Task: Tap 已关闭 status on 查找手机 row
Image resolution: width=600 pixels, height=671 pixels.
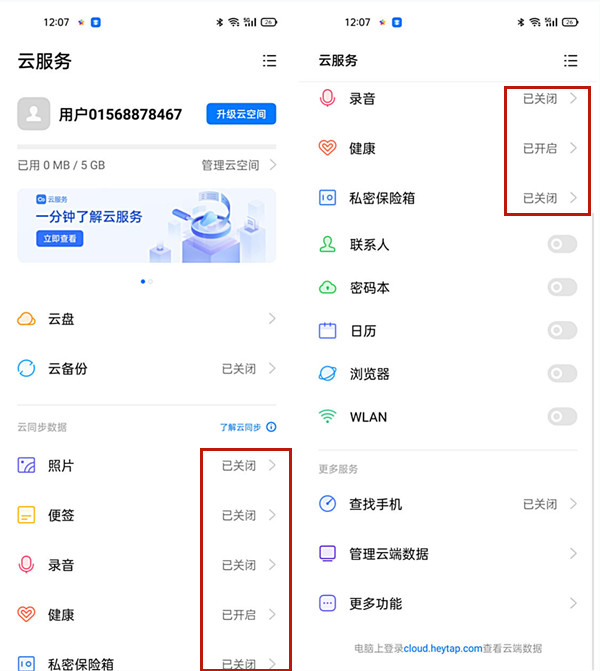Action: pyautogui.click(x=540, y=504)
